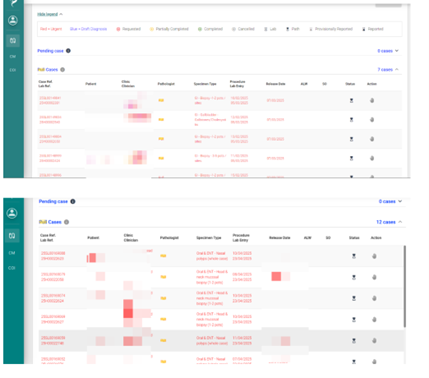This screenshot has height=378, width=429.
Task: Click info icon beside Pending case in 12-cases view
Action: click(x=73, y=201)
